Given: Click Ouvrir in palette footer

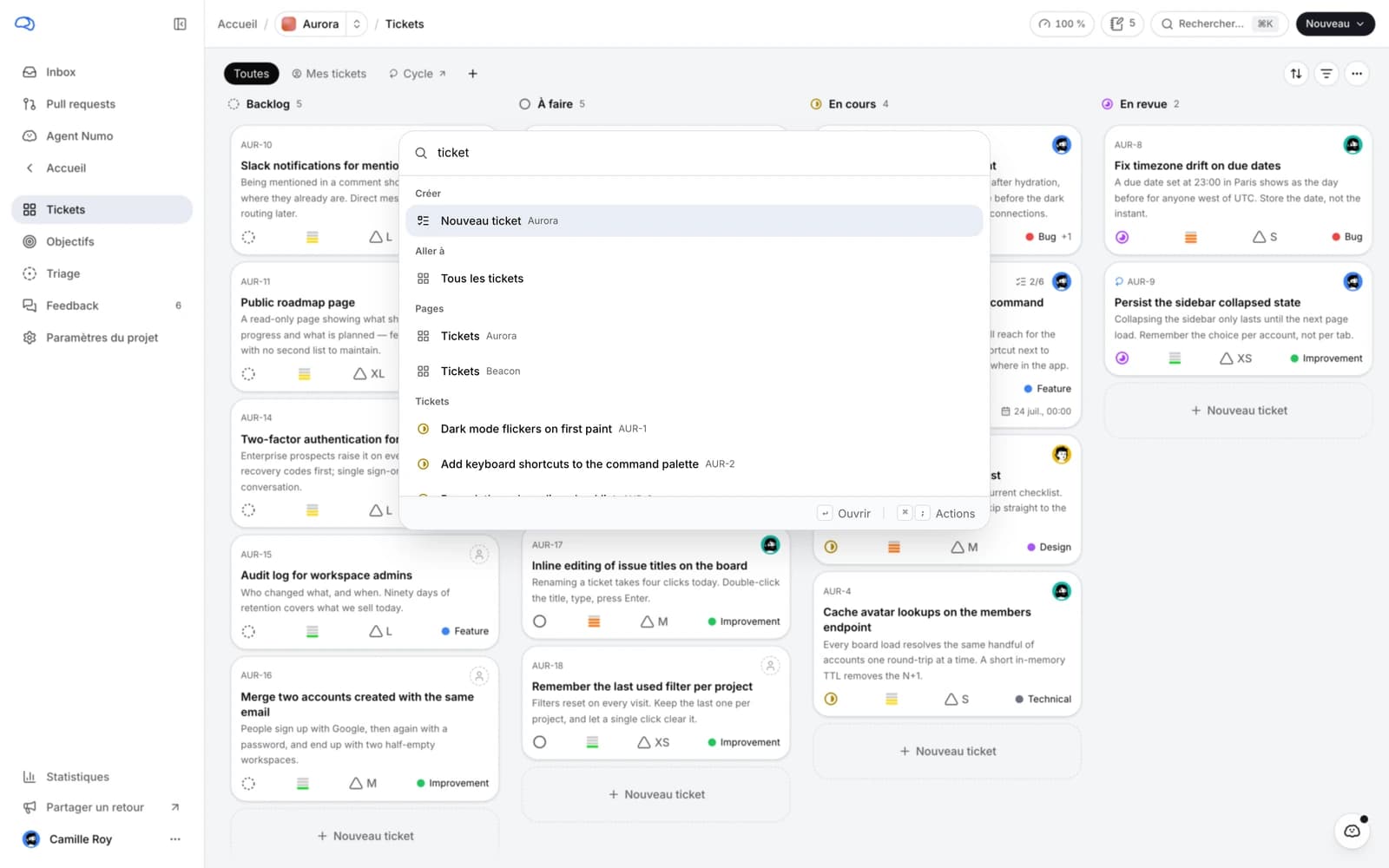Looking at the screenshot, I should 845,514.
